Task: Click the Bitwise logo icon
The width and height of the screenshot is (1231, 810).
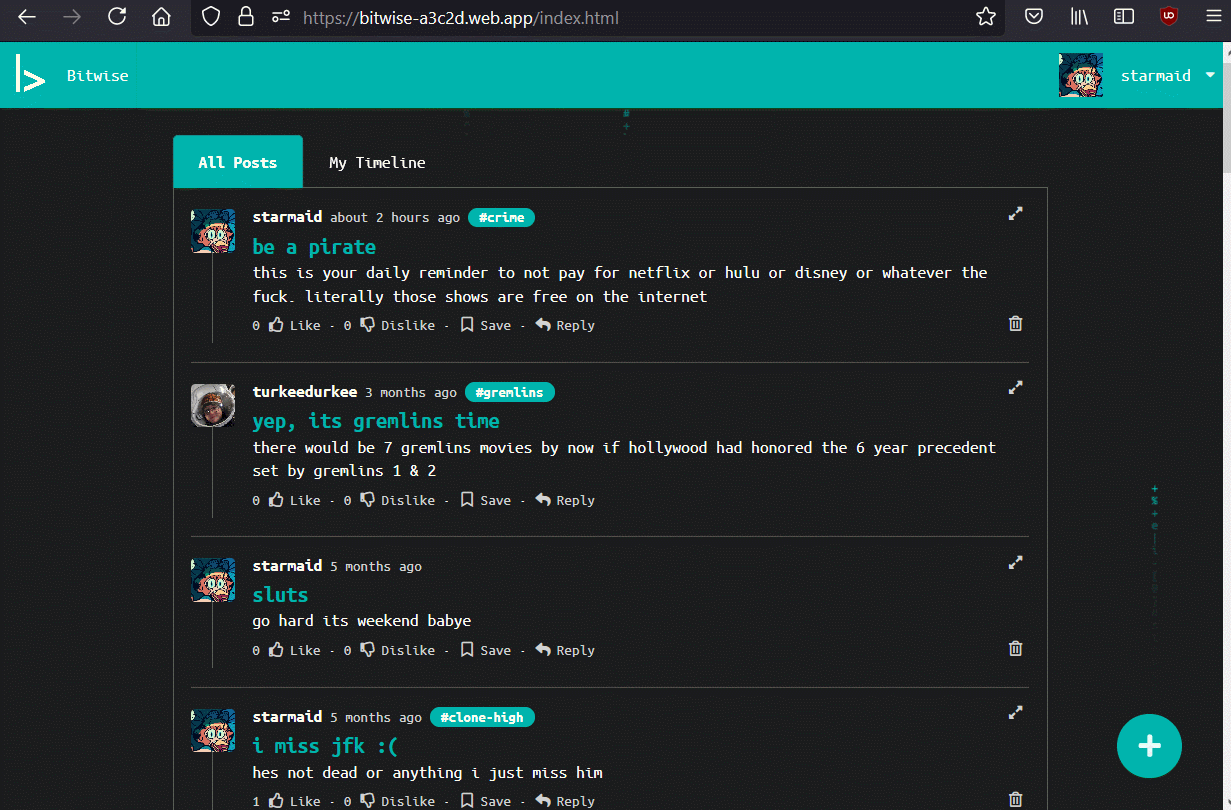Action: pos(30,75)
